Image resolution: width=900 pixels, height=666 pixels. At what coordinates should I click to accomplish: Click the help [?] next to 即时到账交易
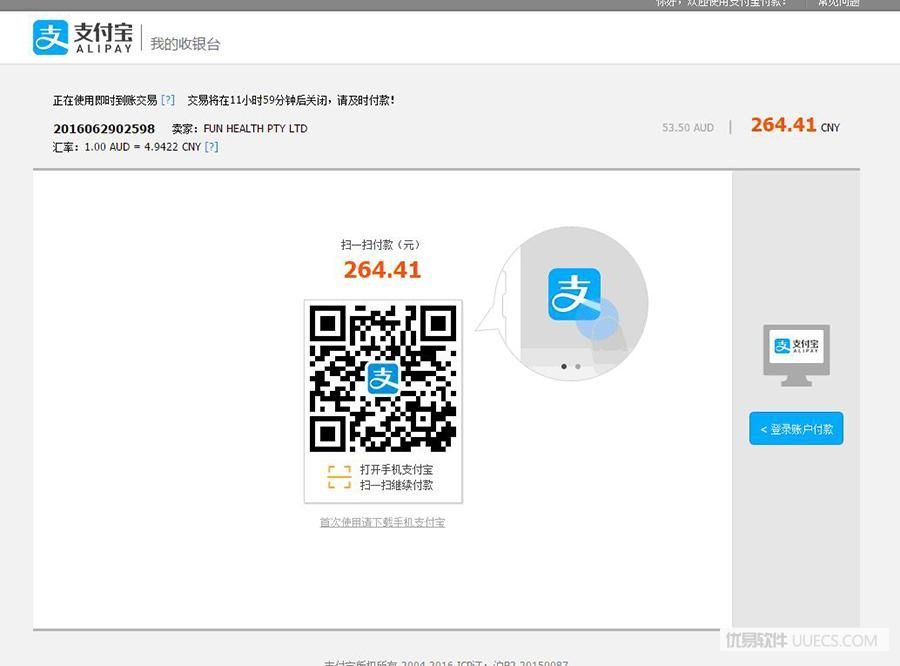pos(168,100)
